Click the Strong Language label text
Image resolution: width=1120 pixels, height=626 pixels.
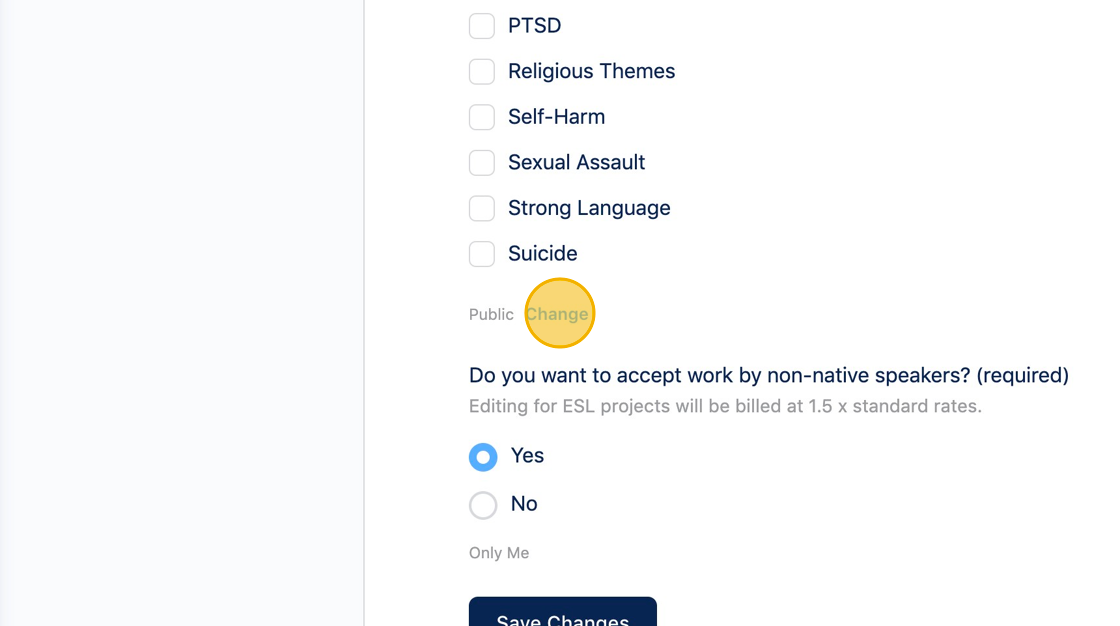589,208
